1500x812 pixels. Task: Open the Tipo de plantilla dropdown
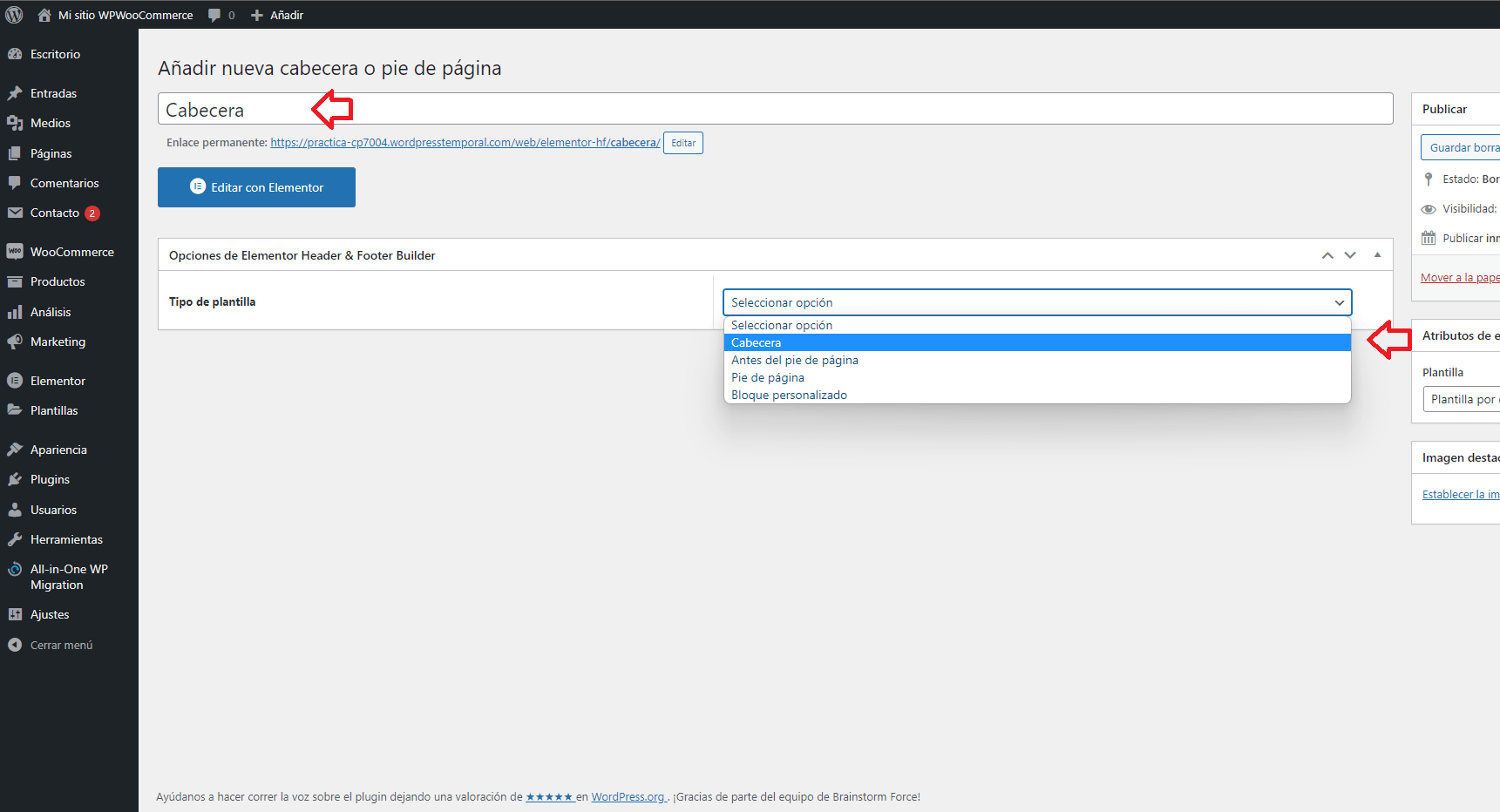click(x=1037, y=302)
